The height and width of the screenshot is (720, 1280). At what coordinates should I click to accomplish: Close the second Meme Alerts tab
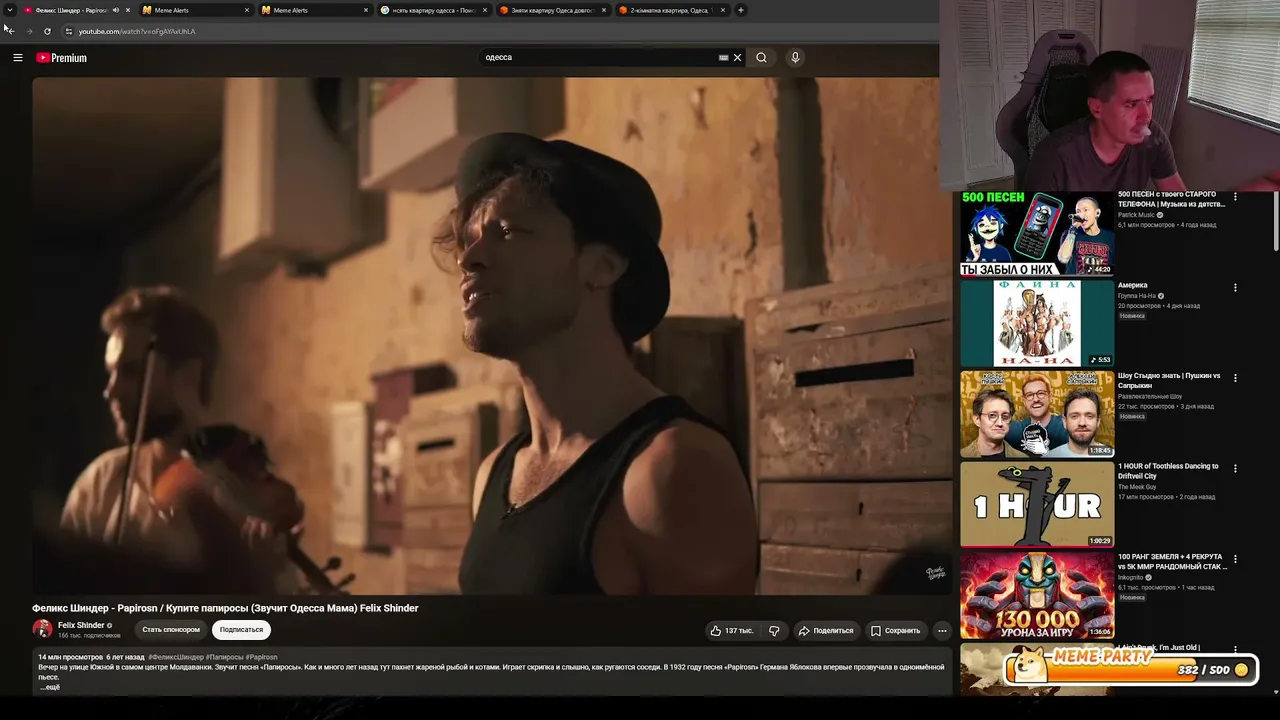point(366,10)
